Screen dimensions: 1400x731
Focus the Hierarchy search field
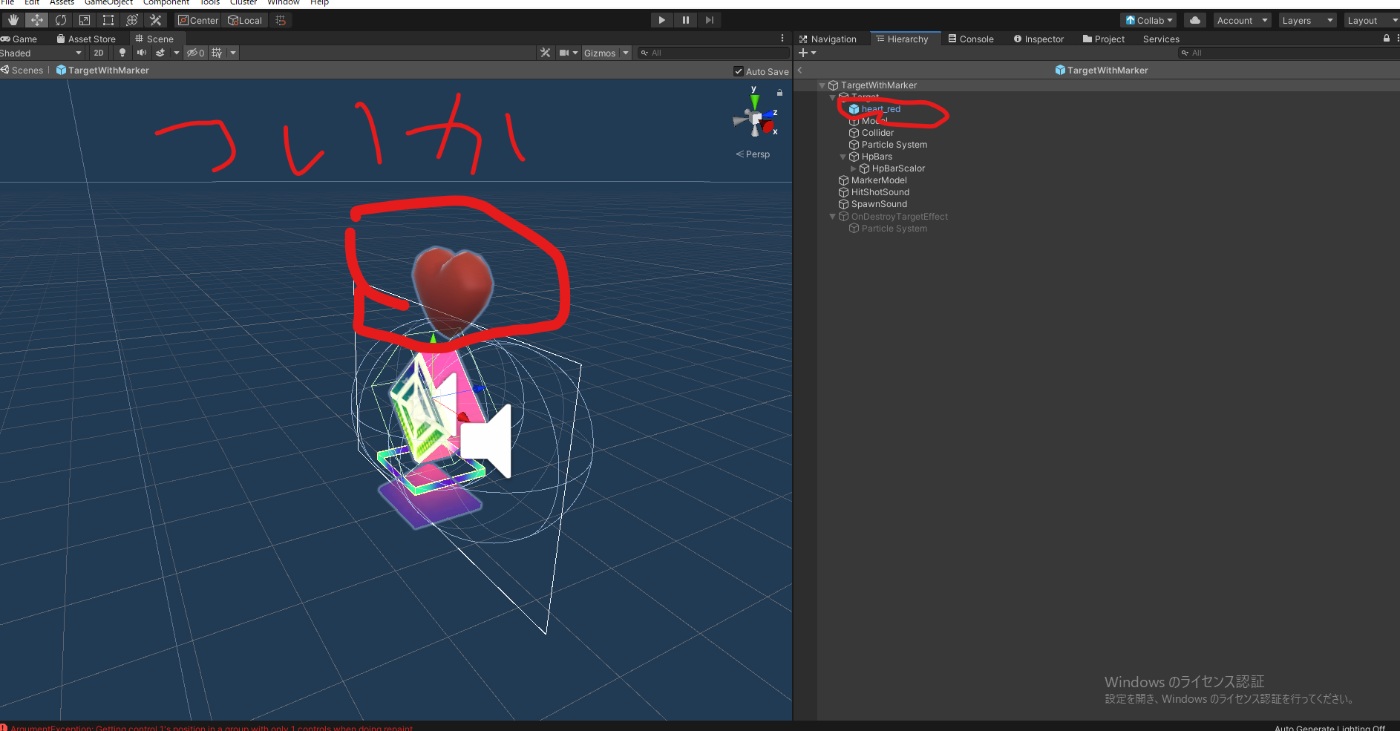pos(1288,53)
